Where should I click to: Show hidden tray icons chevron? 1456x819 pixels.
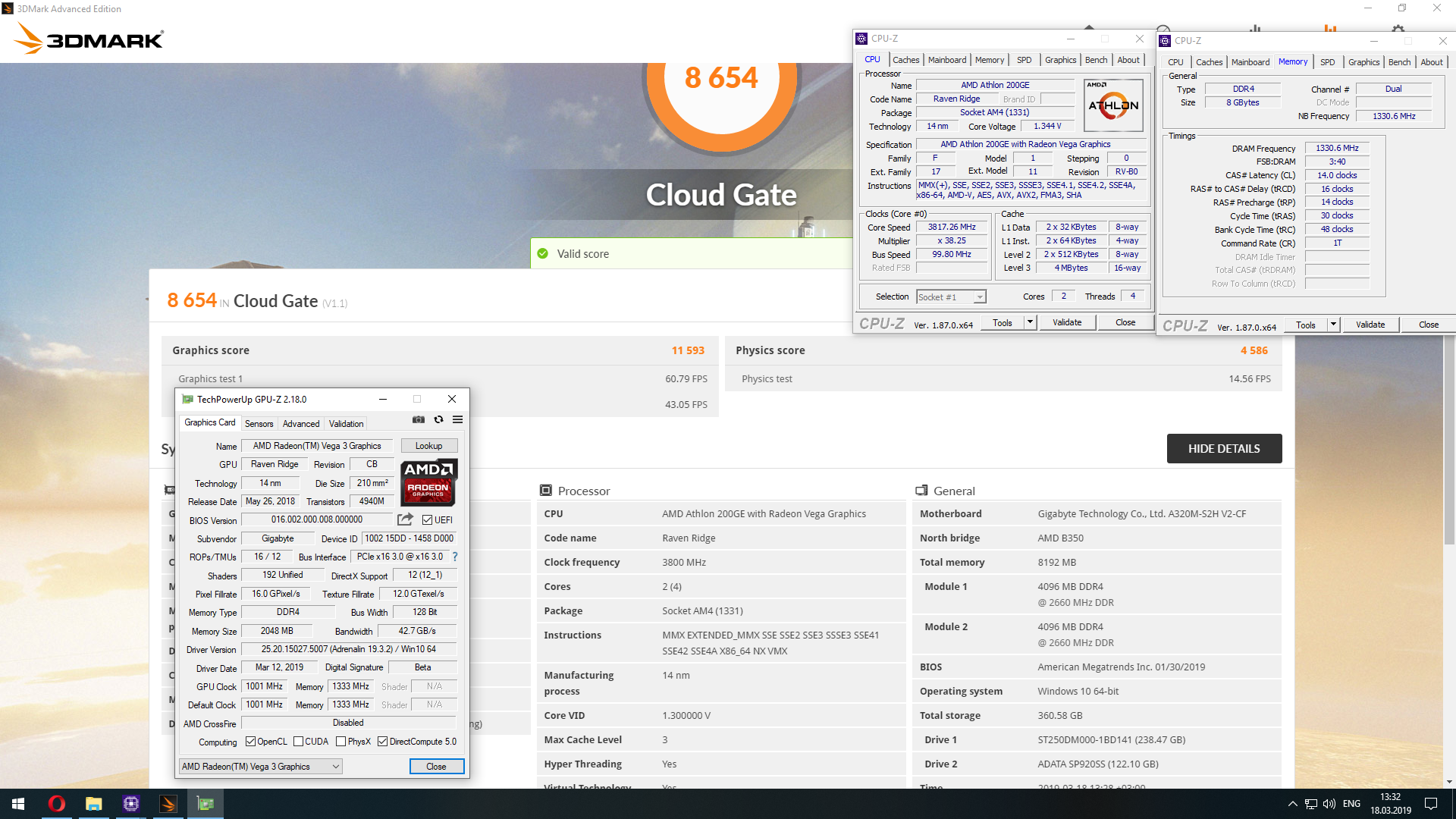pos(1292,804)
